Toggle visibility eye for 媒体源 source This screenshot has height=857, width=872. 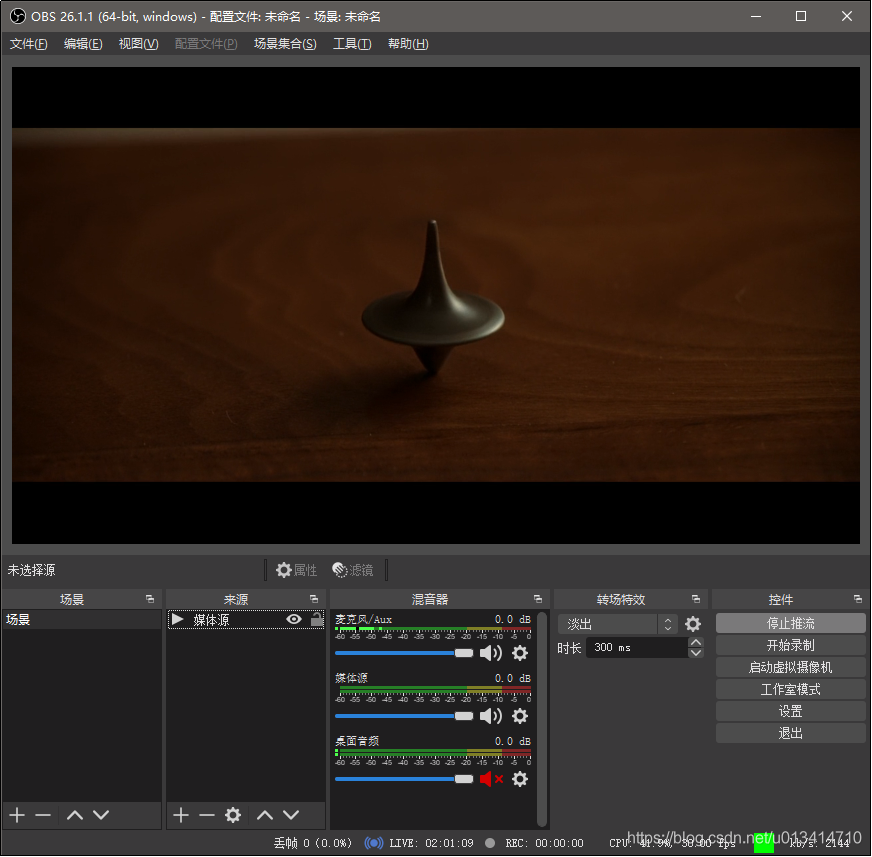tap(294, 620)
